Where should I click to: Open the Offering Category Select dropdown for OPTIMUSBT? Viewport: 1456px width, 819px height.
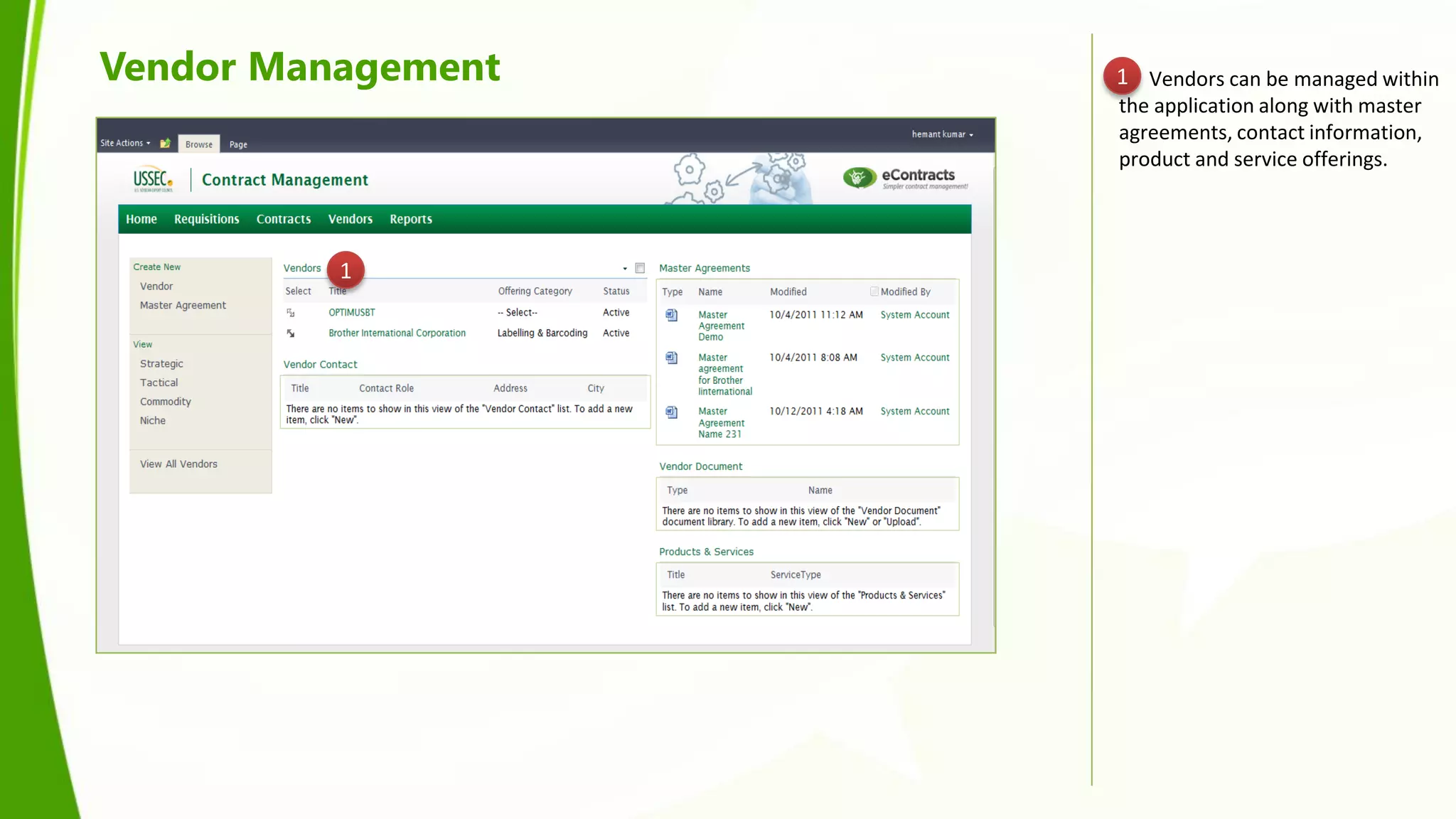(518, 313)
